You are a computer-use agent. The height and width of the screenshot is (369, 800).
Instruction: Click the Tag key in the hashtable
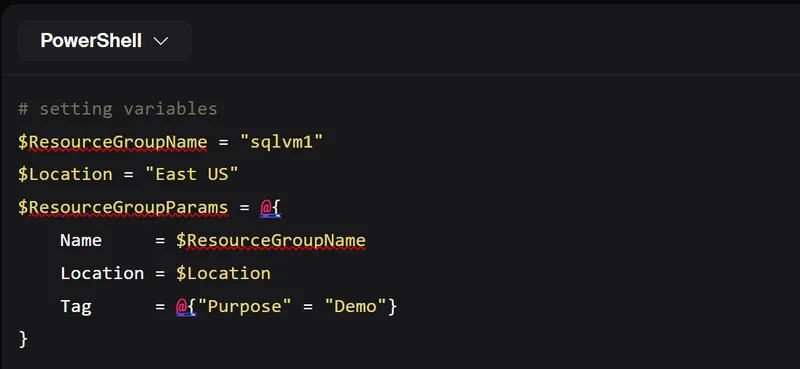(76, 306)
